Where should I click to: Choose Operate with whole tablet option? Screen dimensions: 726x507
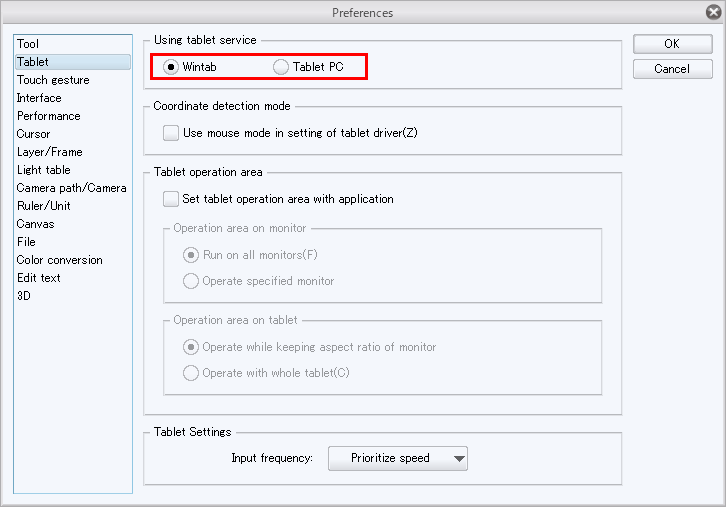pos(191,373)
